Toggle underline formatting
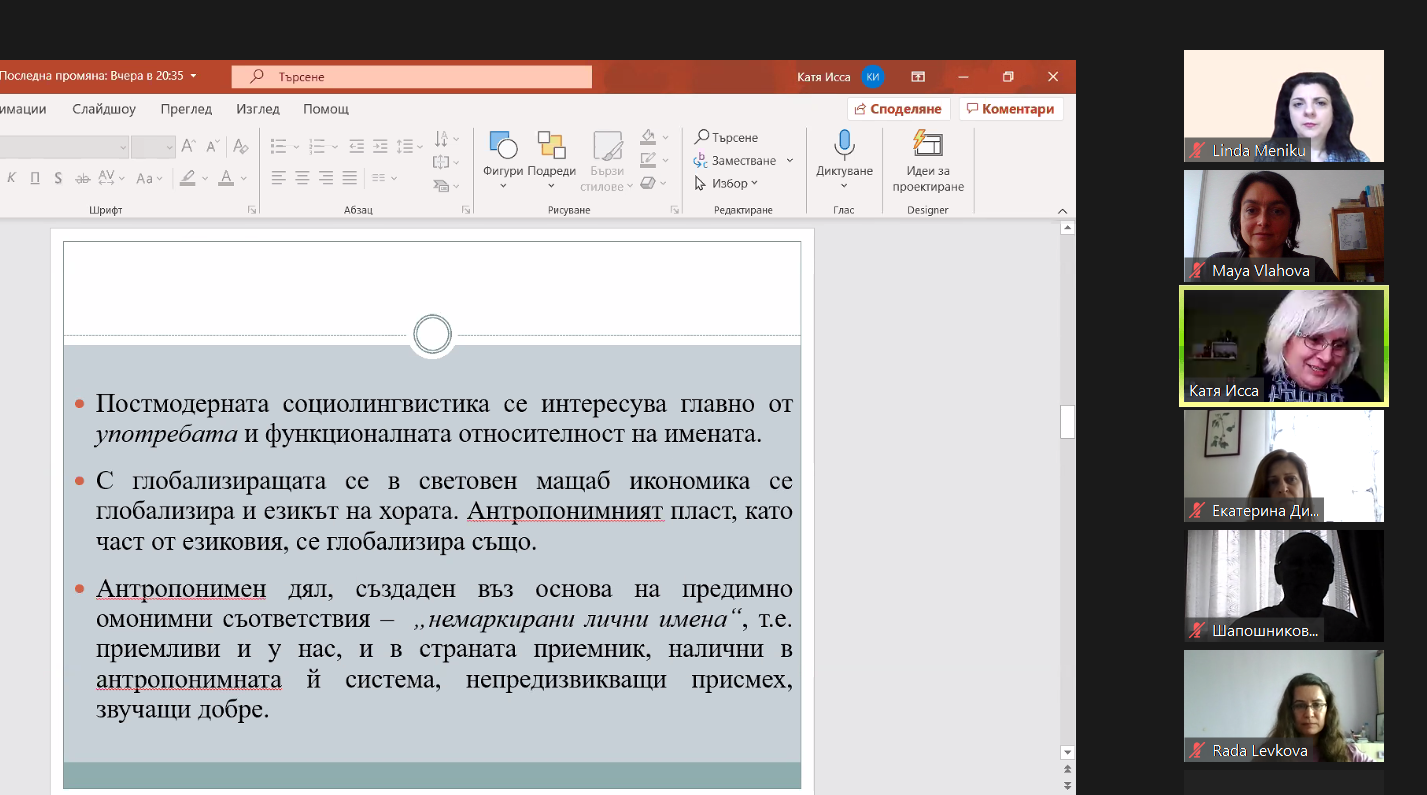 click(x=35, y=178)
